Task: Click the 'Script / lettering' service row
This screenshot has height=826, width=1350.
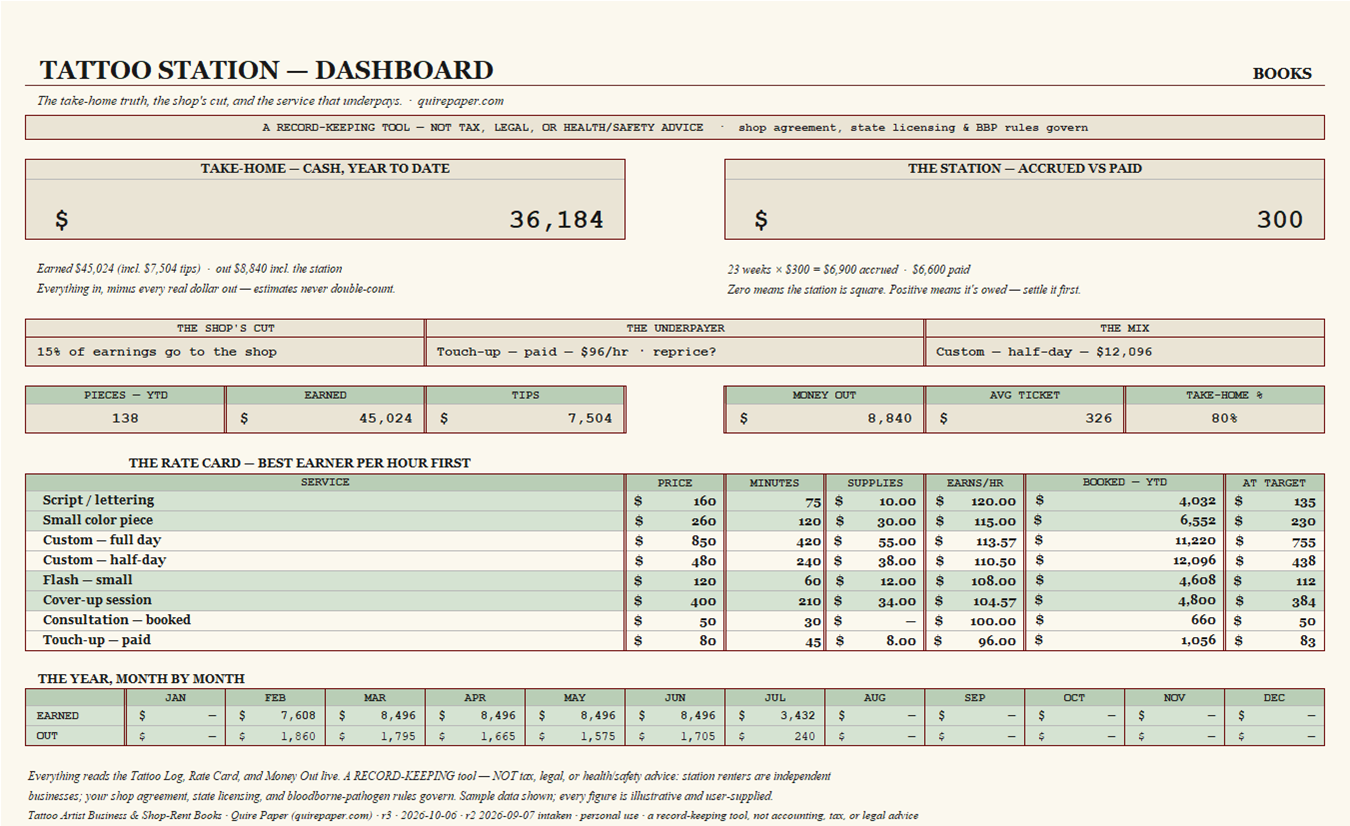Action: click(x=675, y=501)
